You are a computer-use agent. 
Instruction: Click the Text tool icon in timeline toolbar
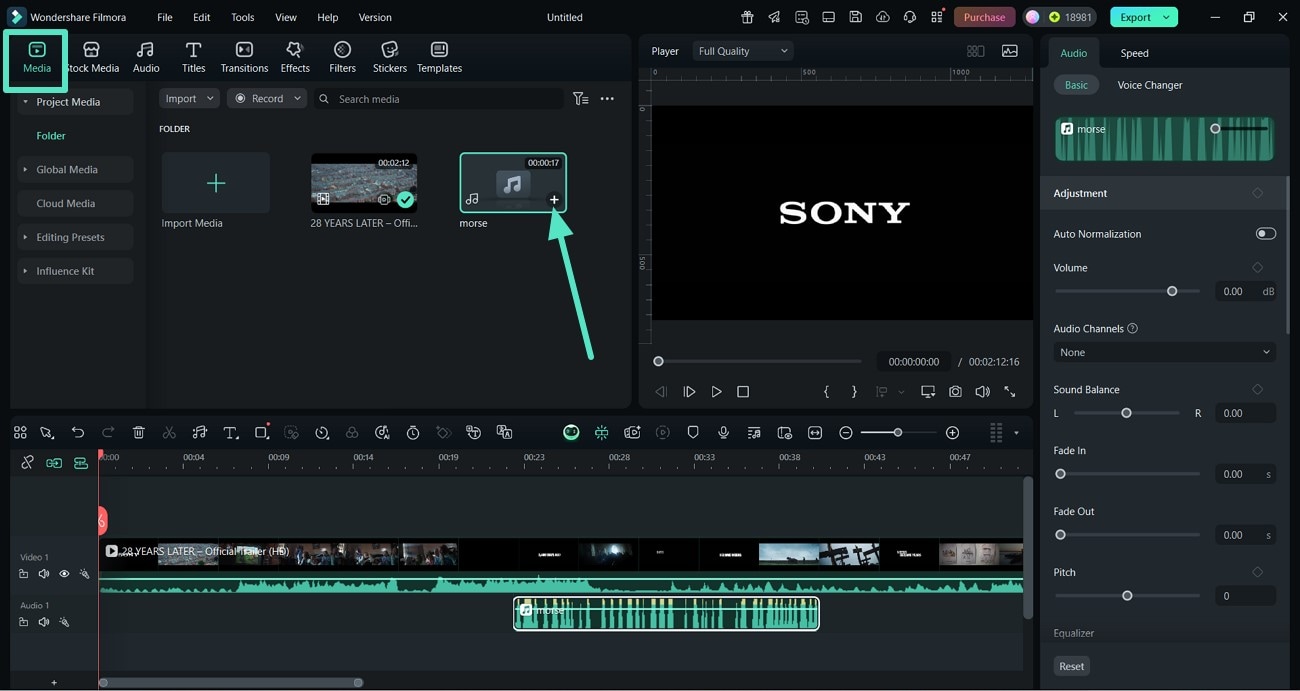pyautogui.click(x=230, y=432)
